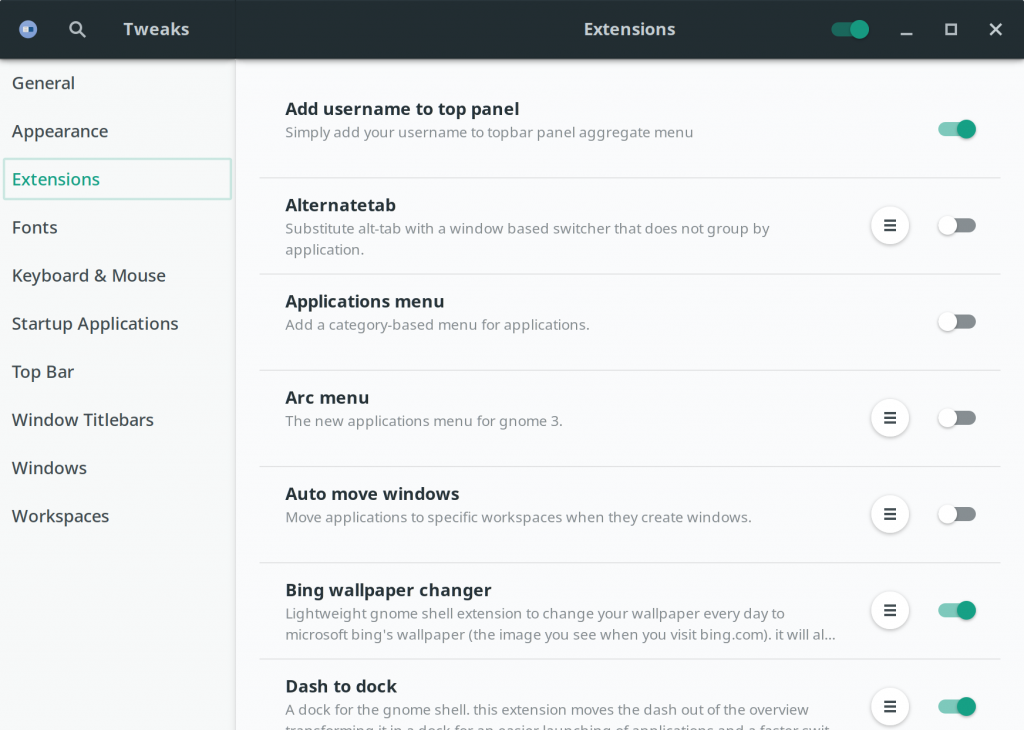The image size is (1024, 730).
Task: Turn off Add username to top panel
Action: click(956, 129)
